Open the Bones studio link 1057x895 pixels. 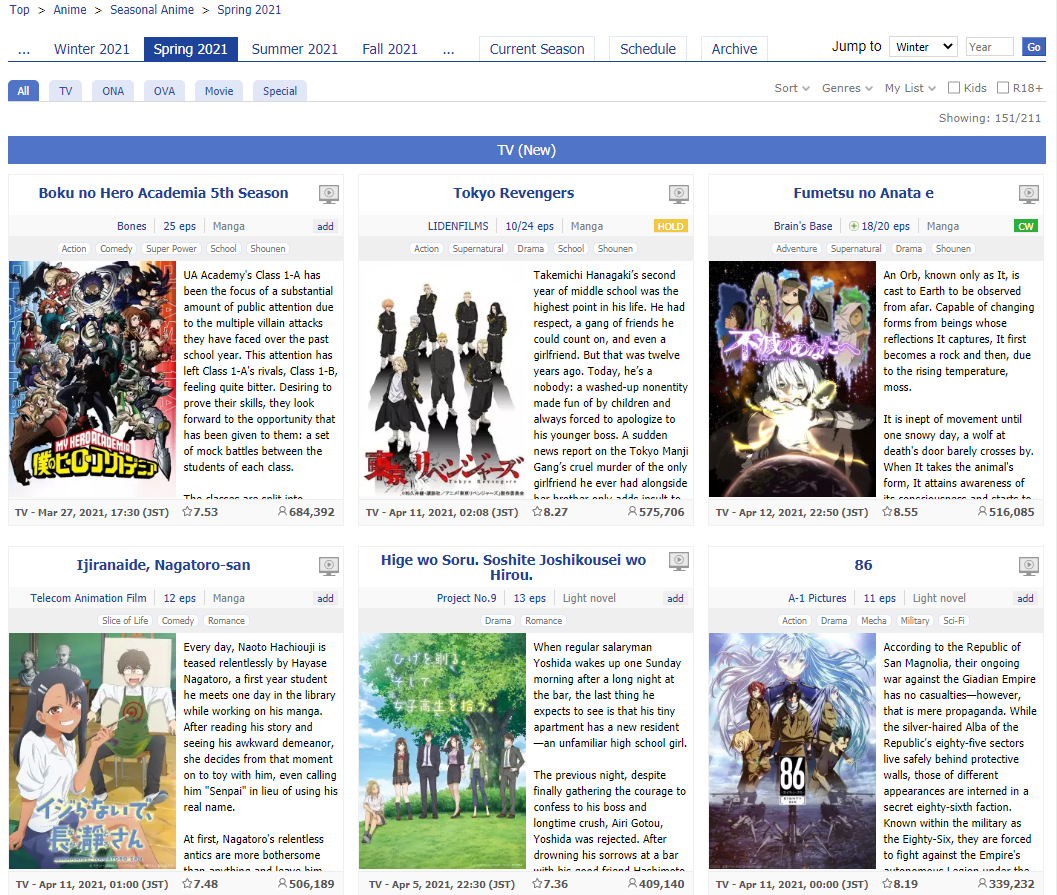click(131, 226)
